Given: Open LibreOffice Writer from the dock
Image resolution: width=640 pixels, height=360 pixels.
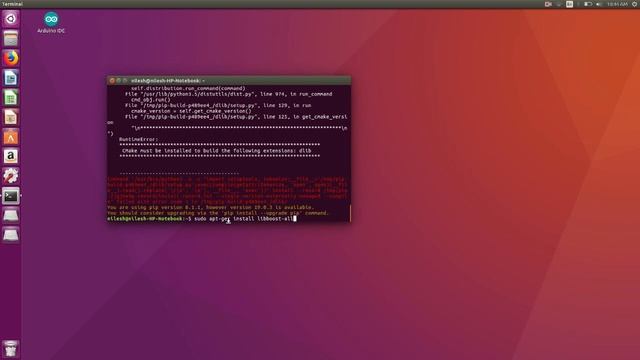Looking at the screenshot, I should [x=11, y=78].
